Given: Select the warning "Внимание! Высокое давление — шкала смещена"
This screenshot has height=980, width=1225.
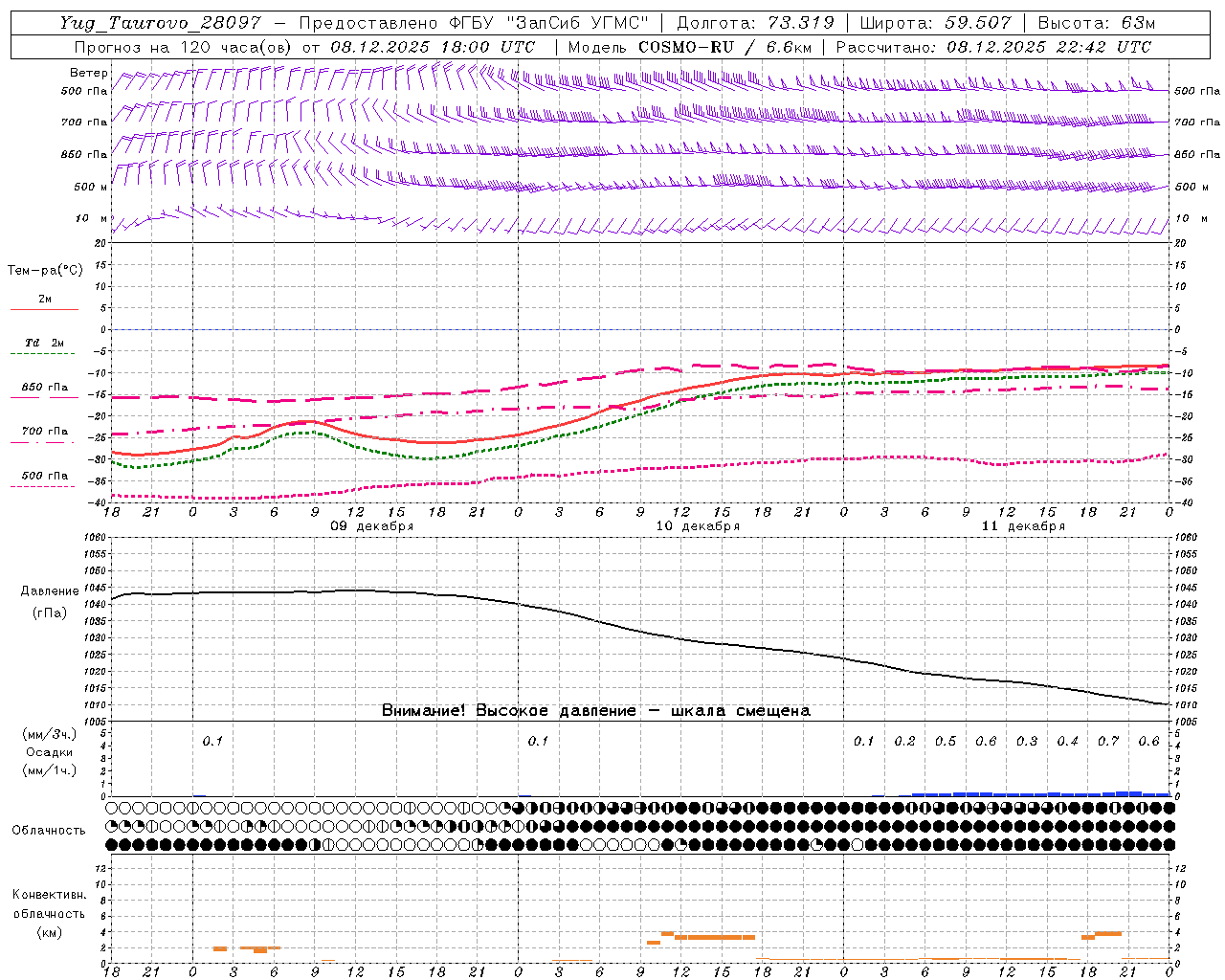Looking at the screenshot, I should (596, 711).
